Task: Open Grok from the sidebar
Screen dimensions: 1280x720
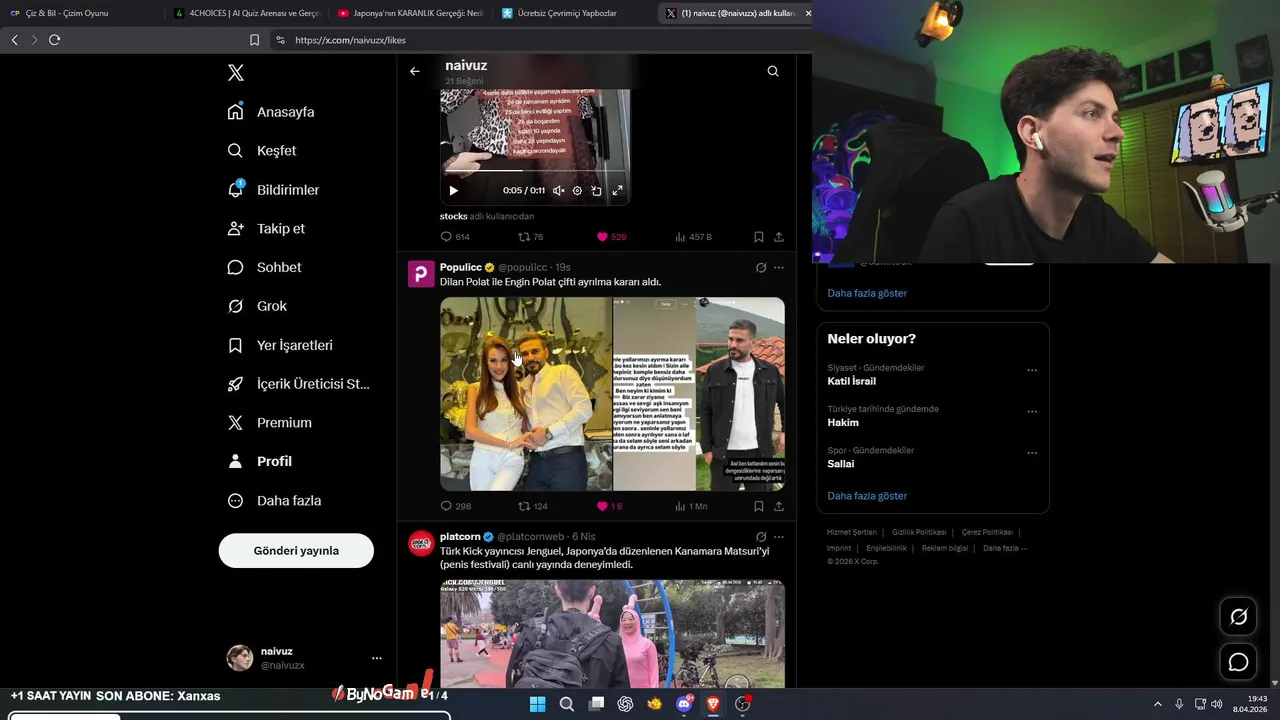Action: pyautogui.click(x=257, y=306)
